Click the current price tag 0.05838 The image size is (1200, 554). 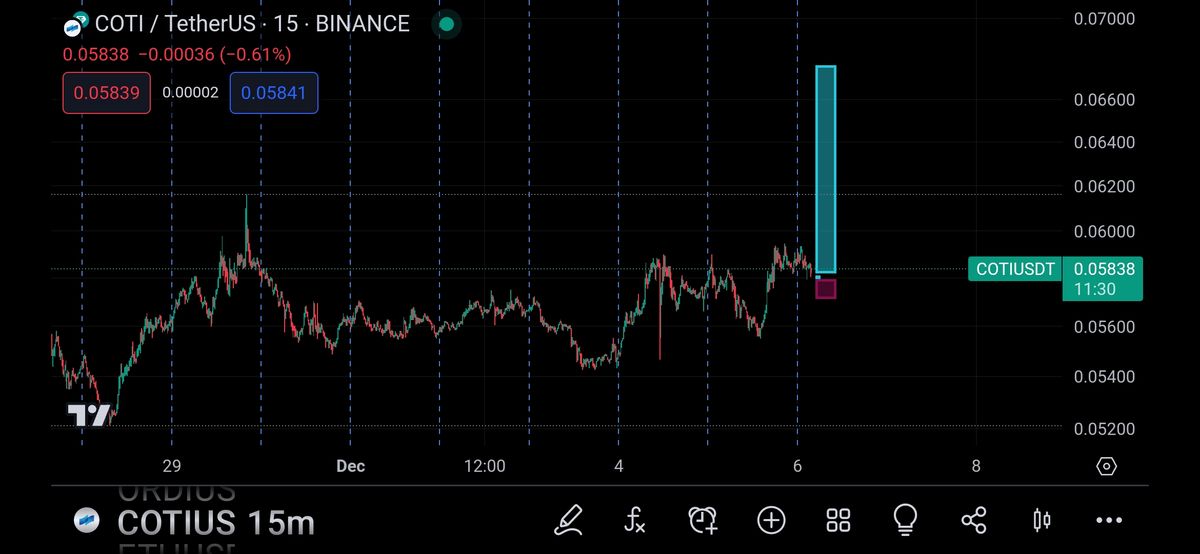(1103, 278)
